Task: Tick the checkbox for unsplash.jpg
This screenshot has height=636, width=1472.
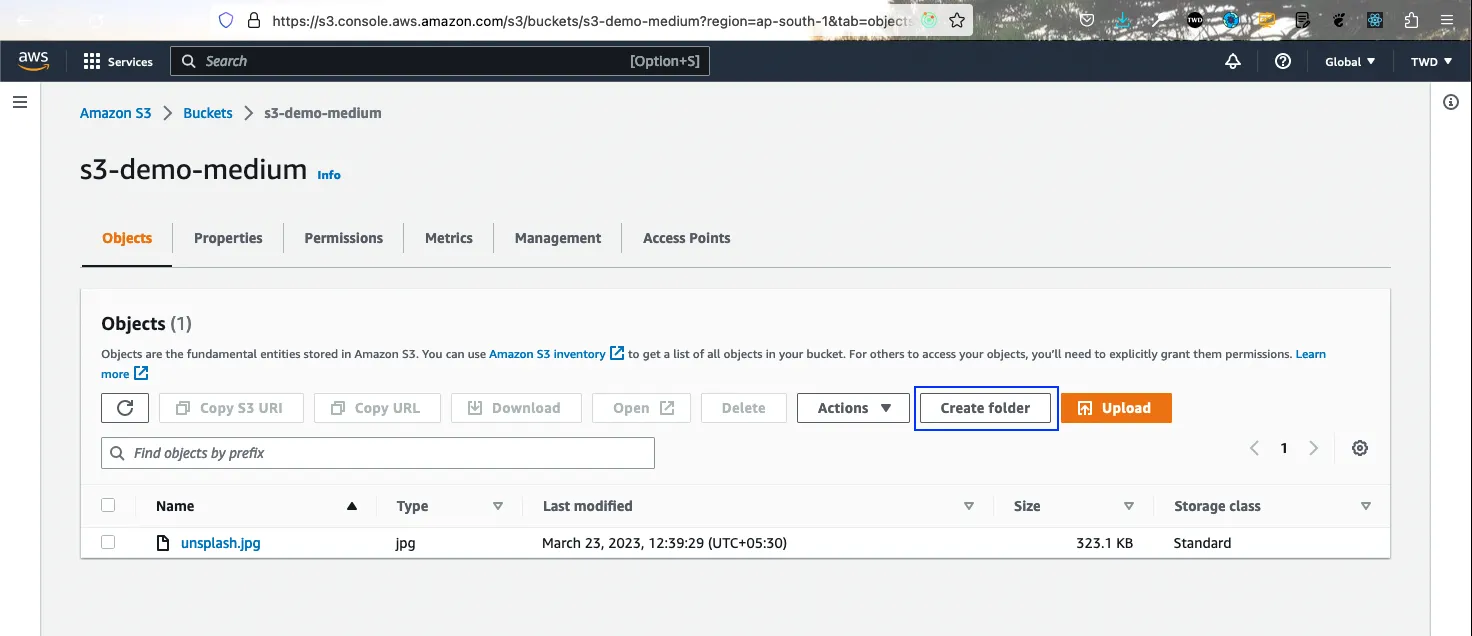Action: click(108, 542)
